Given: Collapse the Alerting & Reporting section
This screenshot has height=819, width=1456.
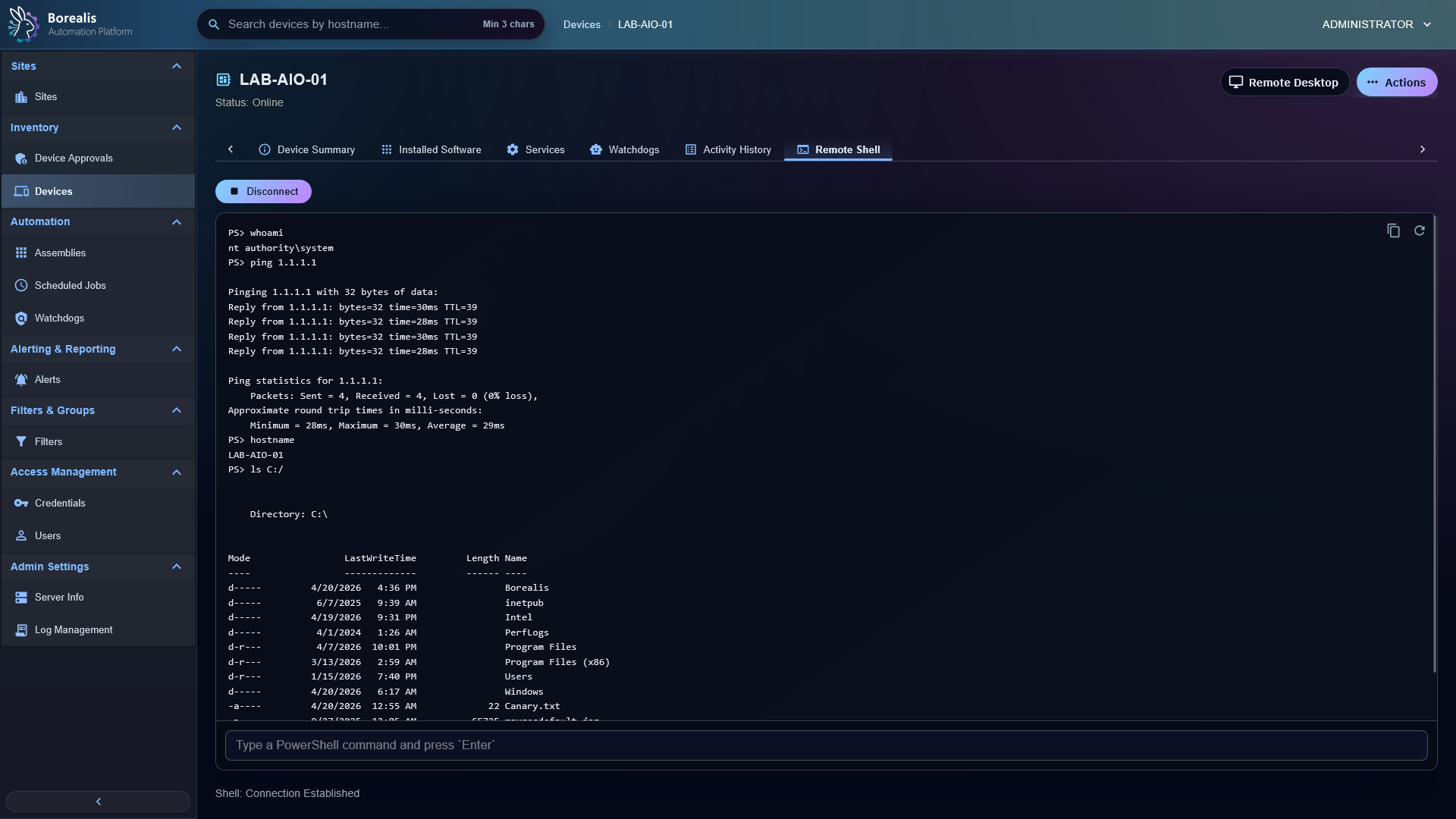Looking at the screenshot, I should pos(177,349).
